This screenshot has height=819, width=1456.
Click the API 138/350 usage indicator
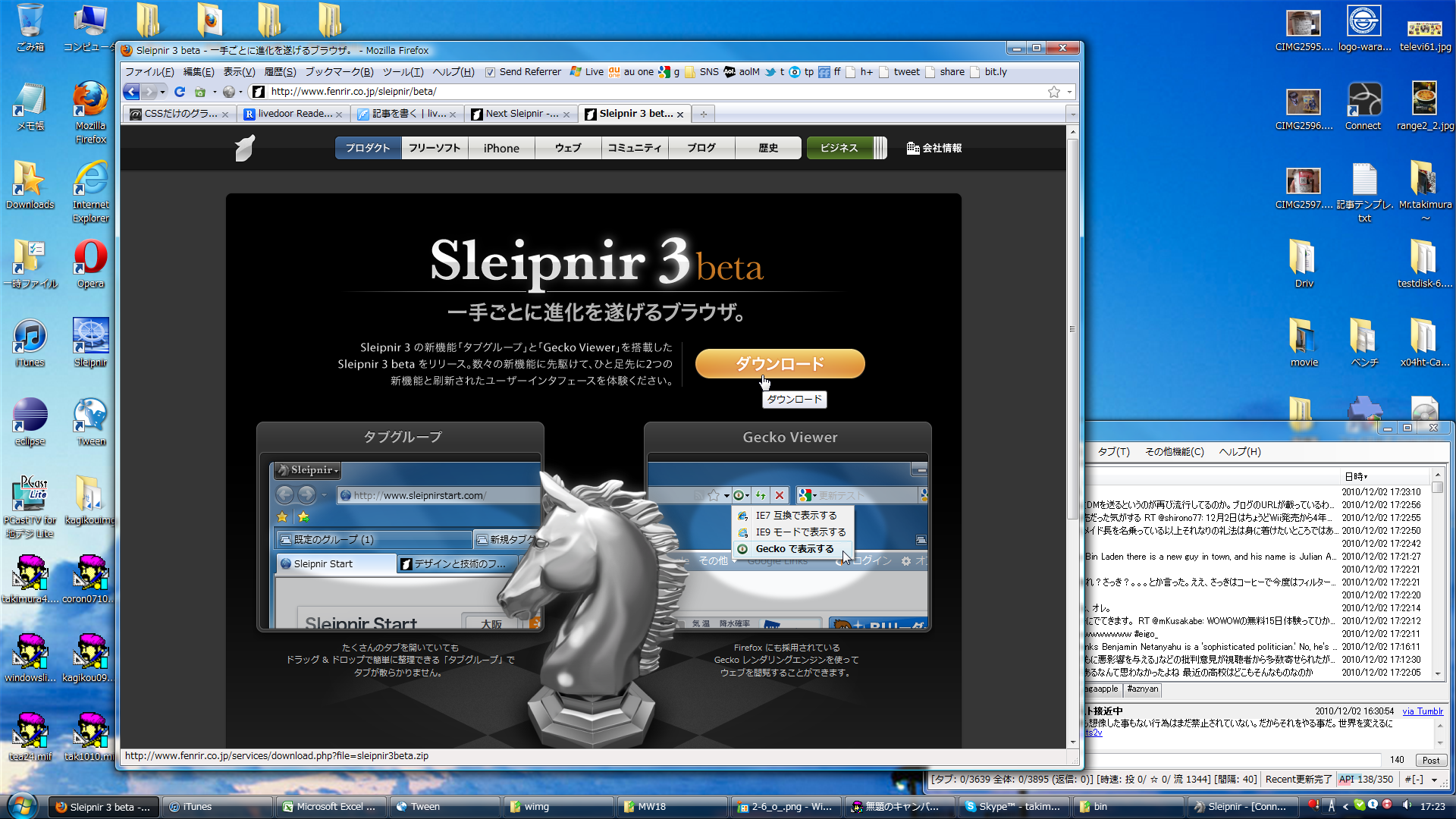click(1366, 779)
